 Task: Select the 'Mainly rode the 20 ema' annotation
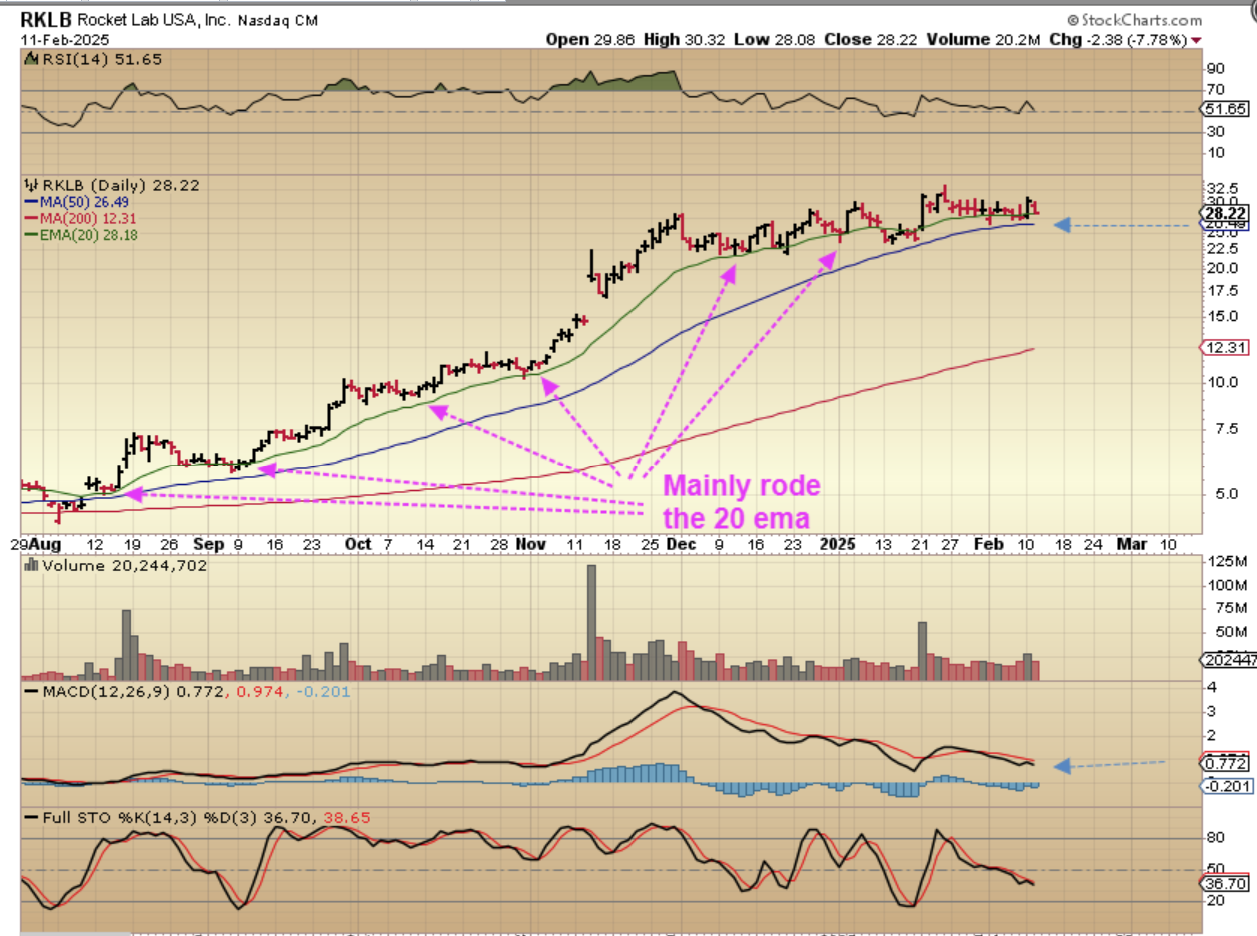[741, 502]
